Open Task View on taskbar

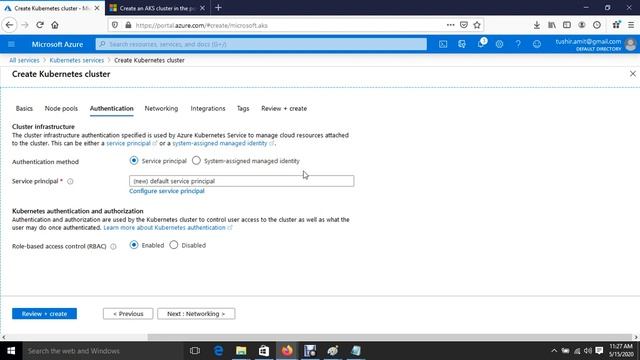[195, 351]
